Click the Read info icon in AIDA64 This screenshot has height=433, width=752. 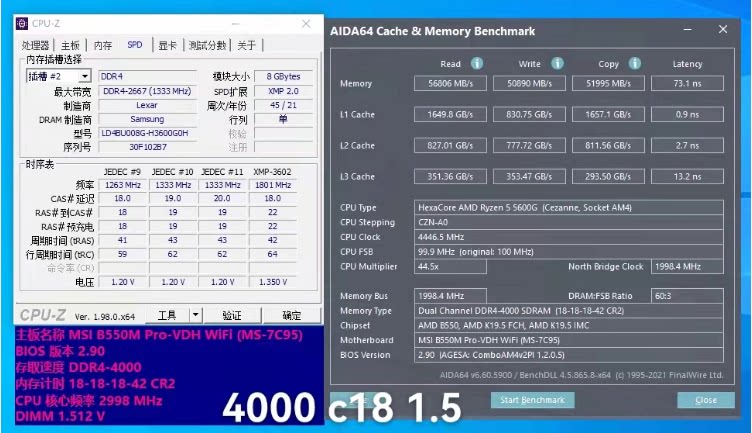(x=476, y=63)
